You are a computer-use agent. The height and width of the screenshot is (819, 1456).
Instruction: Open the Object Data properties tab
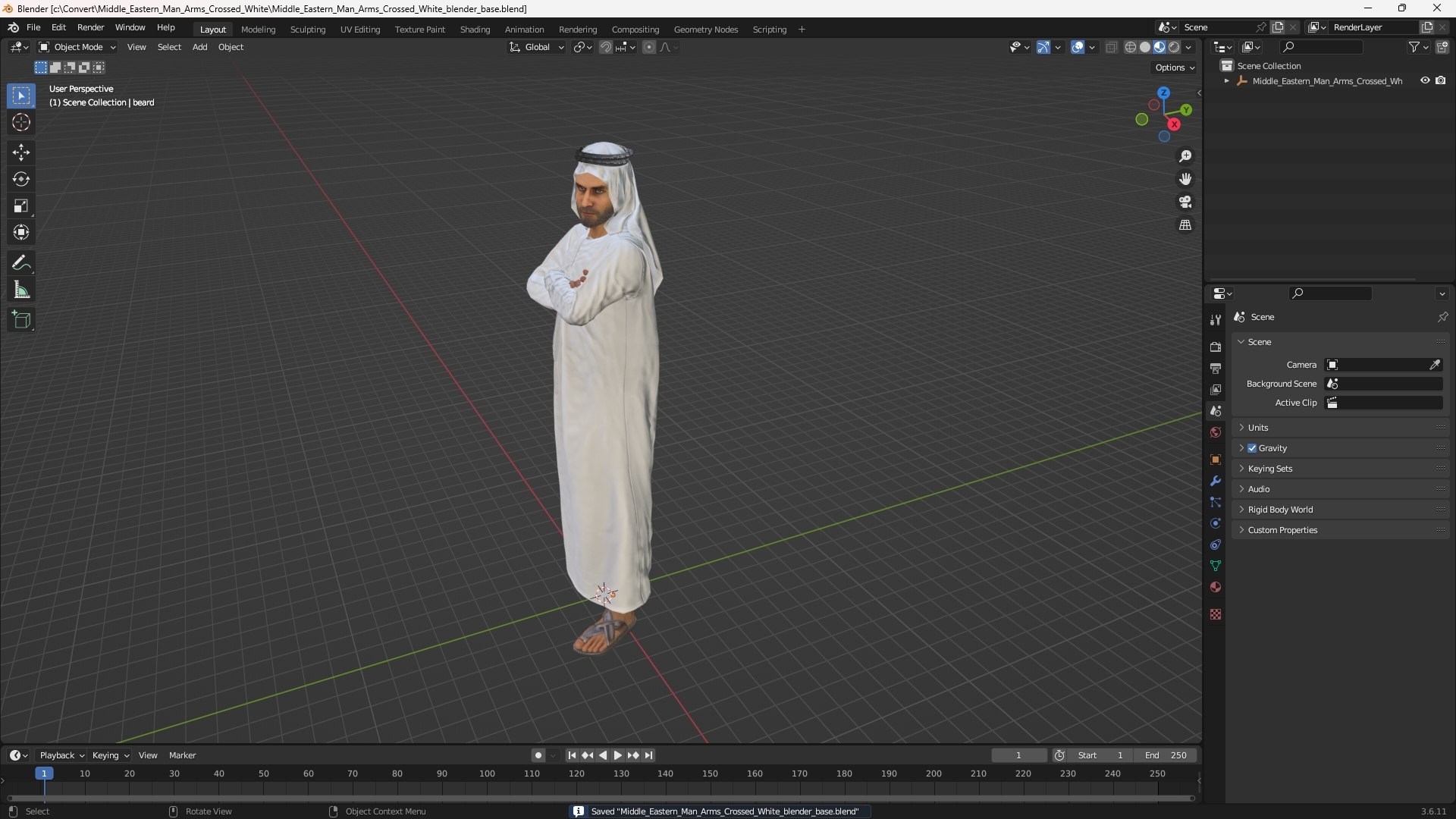point(1216,566)
